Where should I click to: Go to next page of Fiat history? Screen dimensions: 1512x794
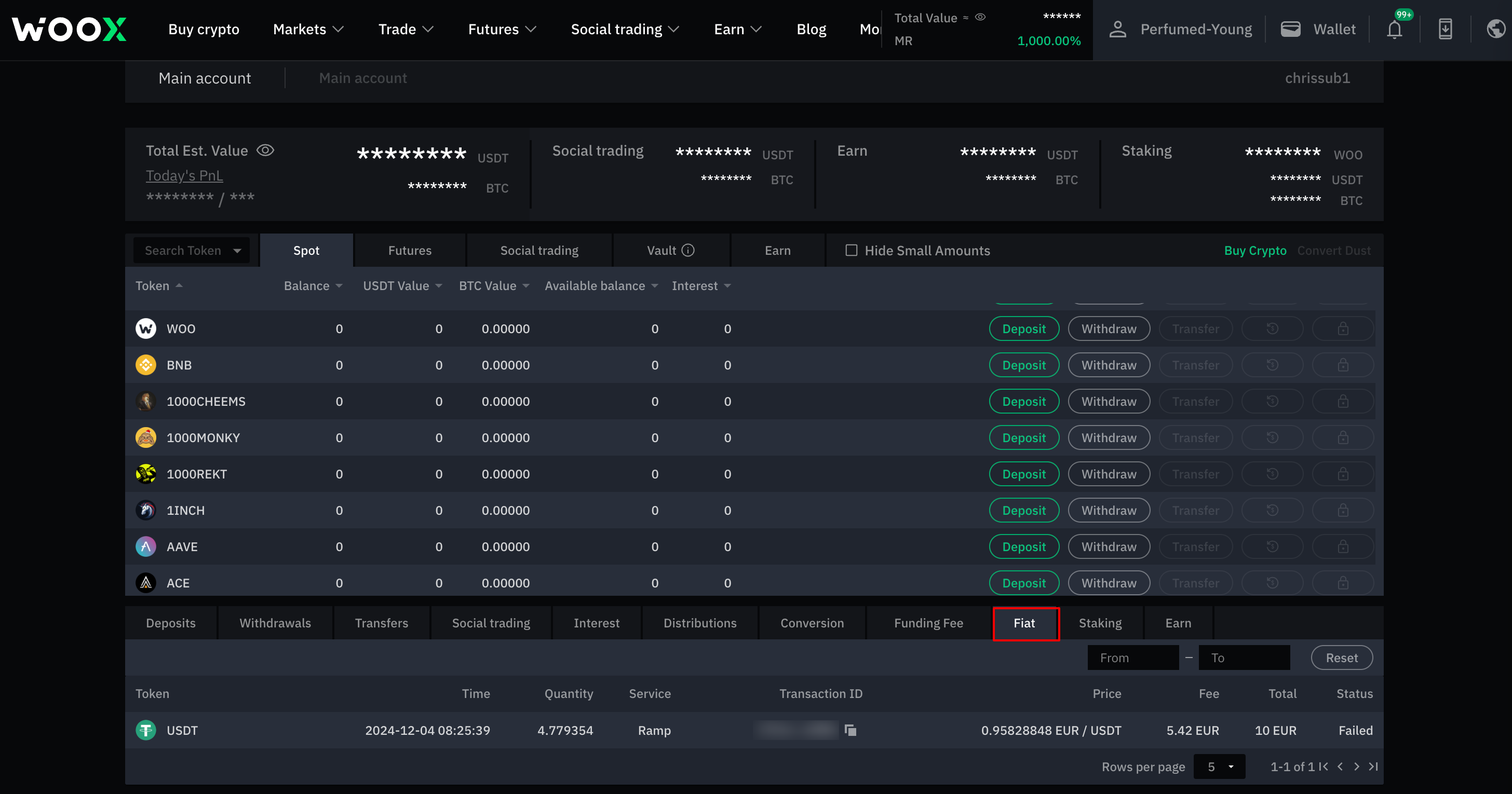tap(1356, 766)
